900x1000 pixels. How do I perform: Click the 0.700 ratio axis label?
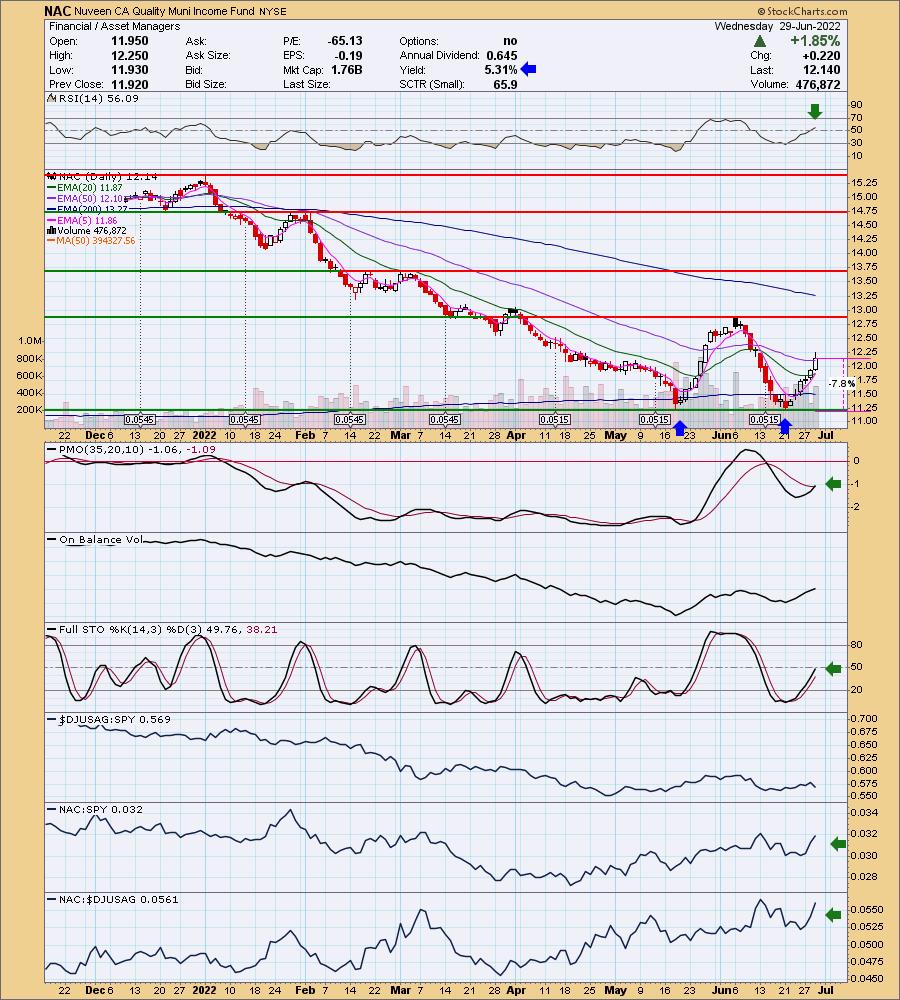862,719
